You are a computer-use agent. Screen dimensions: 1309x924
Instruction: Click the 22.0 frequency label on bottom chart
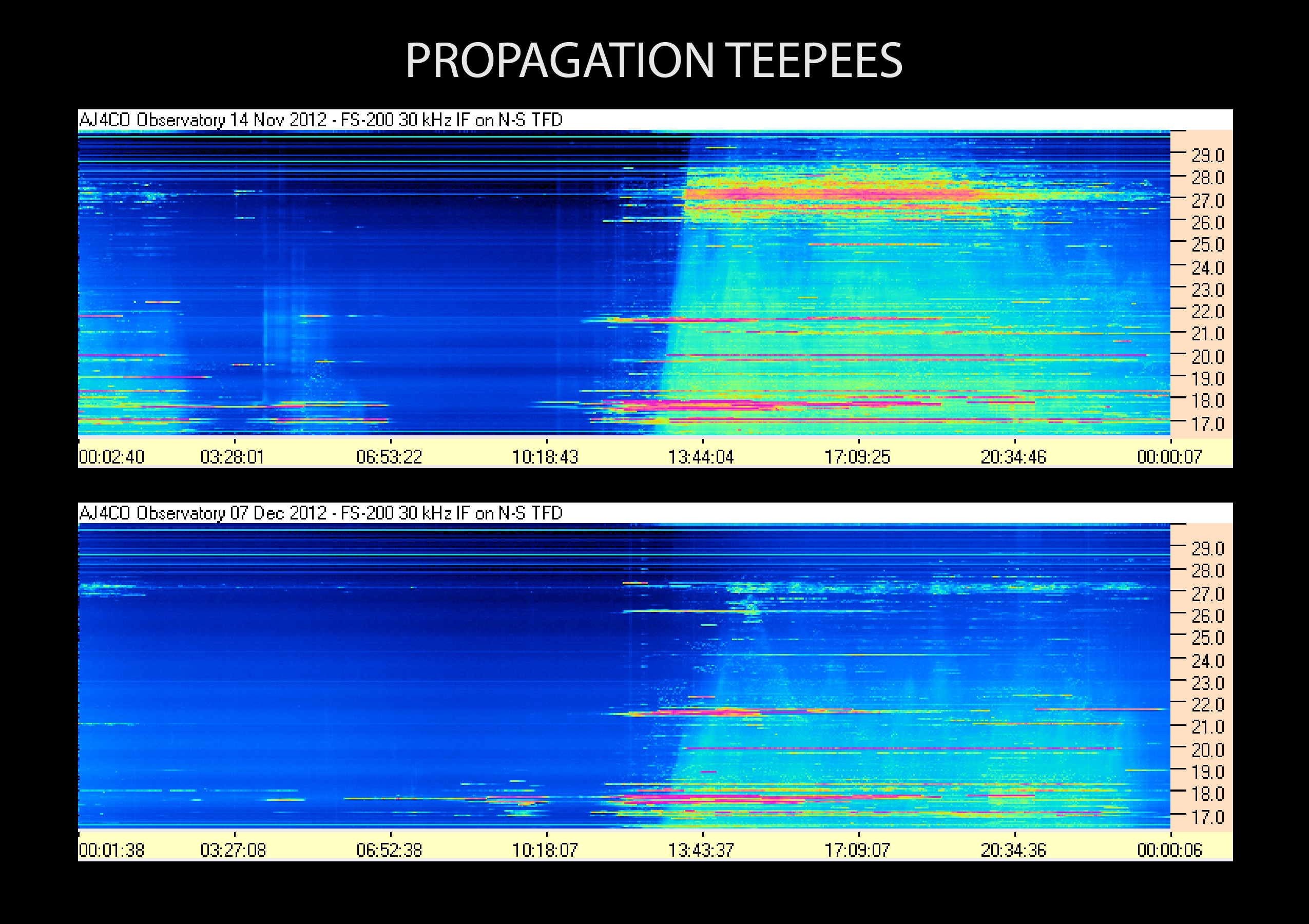pos(1207,705)
